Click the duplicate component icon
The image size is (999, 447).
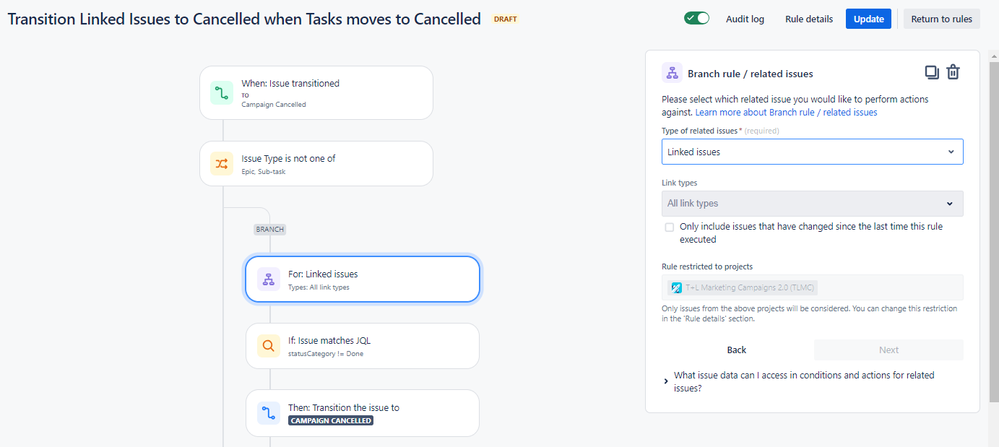pos(932,73)
